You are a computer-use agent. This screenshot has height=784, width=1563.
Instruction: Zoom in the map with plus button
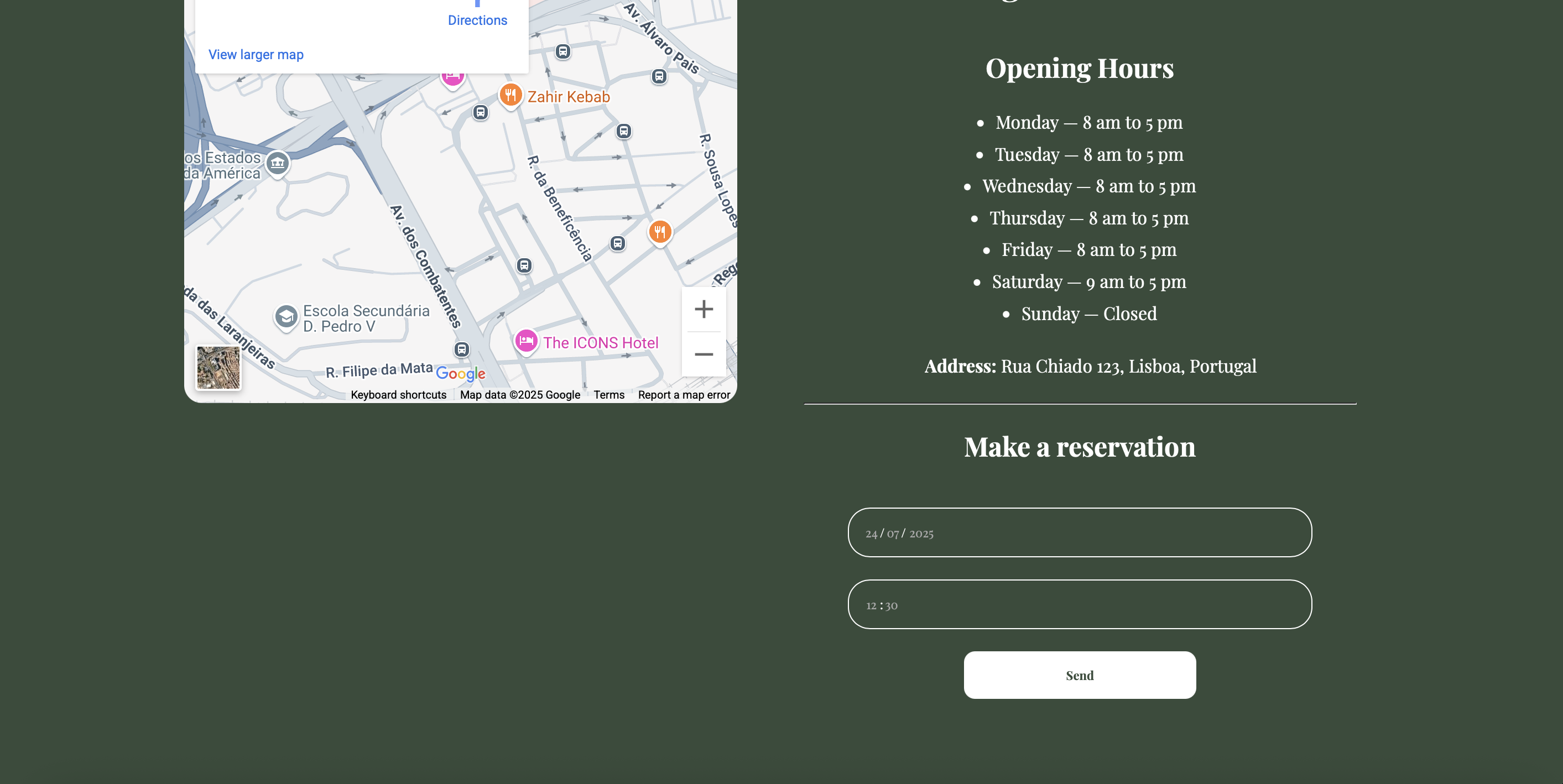click(x=703, y=309)
